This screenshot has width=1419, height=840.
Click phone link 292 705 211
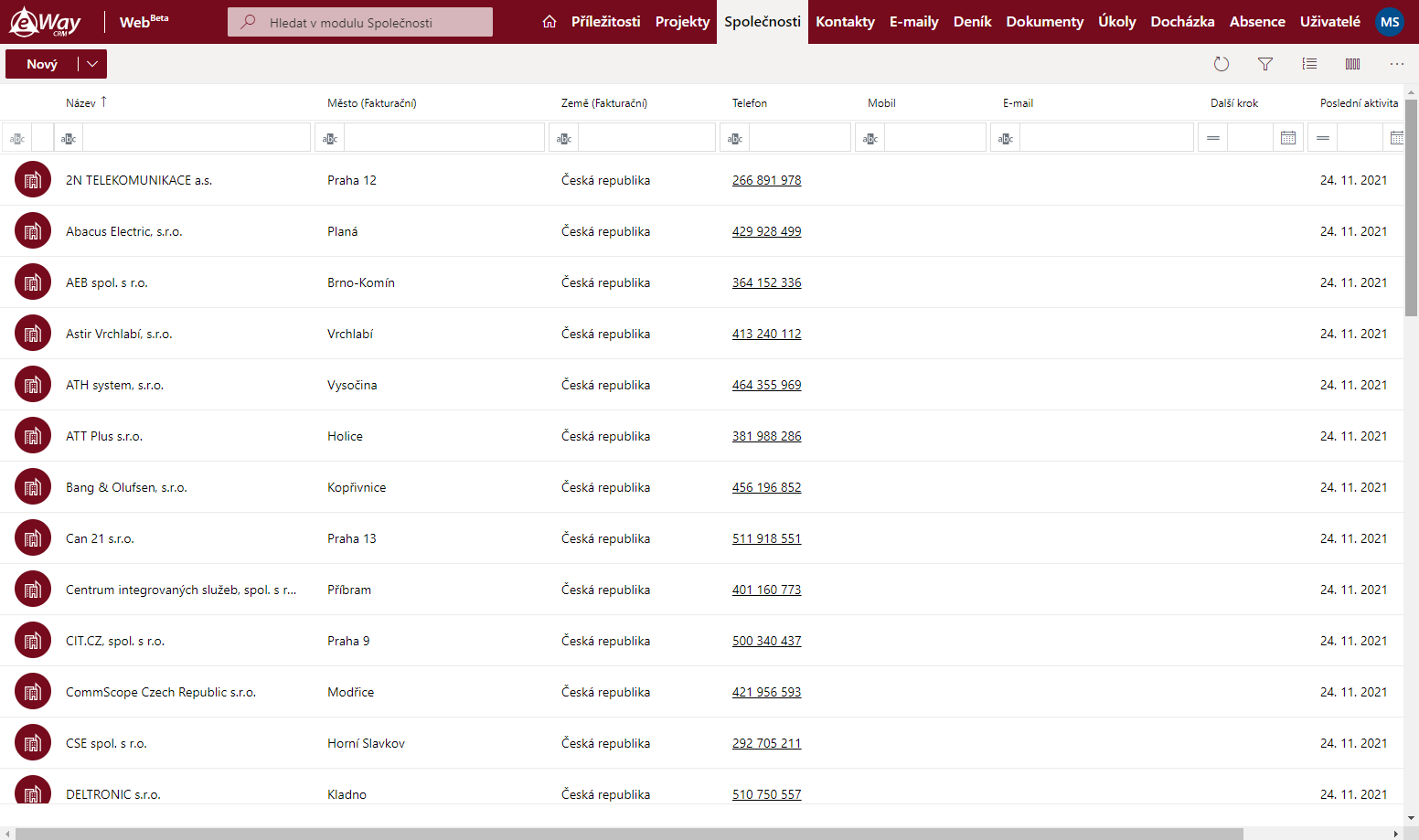tap(766, 743)
